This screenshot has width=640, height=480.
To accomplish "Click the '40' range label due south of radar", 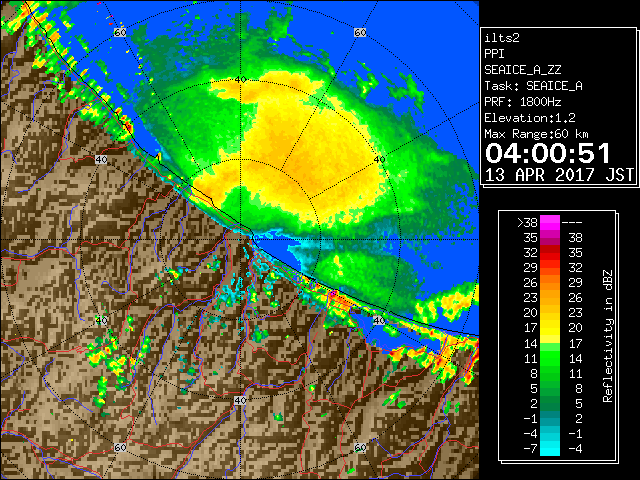I will [240, 400].
